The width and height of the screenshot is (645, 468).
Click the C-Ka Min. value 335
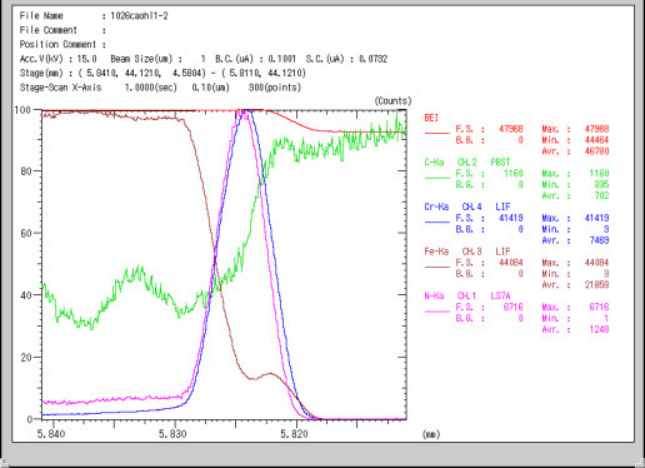601,185
